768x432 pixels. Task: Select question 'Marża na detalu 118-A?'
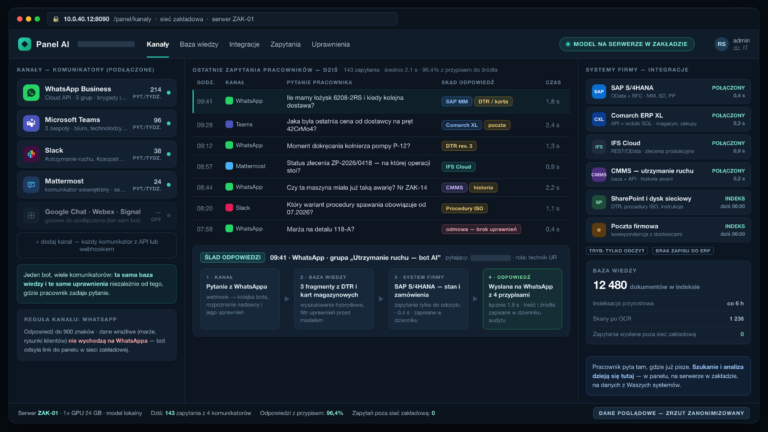pos(320,229)
